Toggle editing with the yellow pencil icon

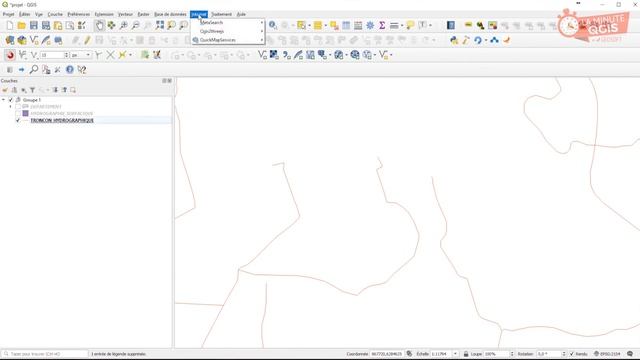(87, 40)
